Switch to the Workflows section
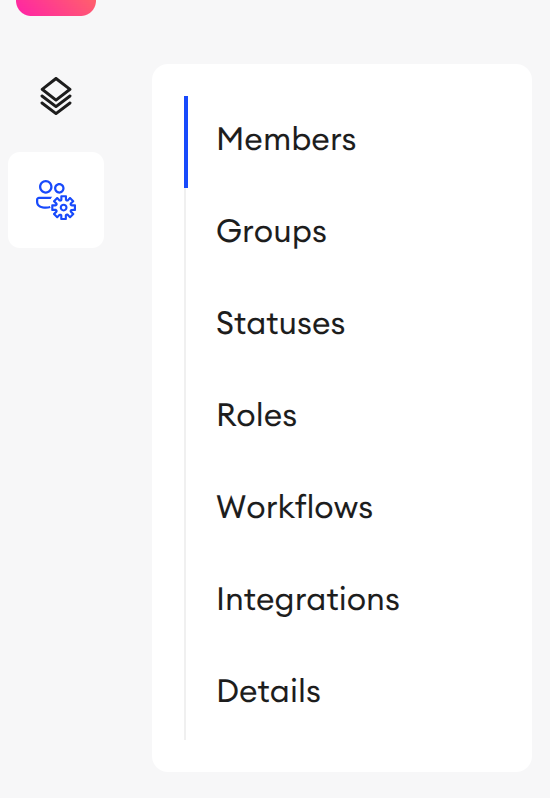Image resolution: width=550 pixels, height=798 pixels. [x=295, y=508]
